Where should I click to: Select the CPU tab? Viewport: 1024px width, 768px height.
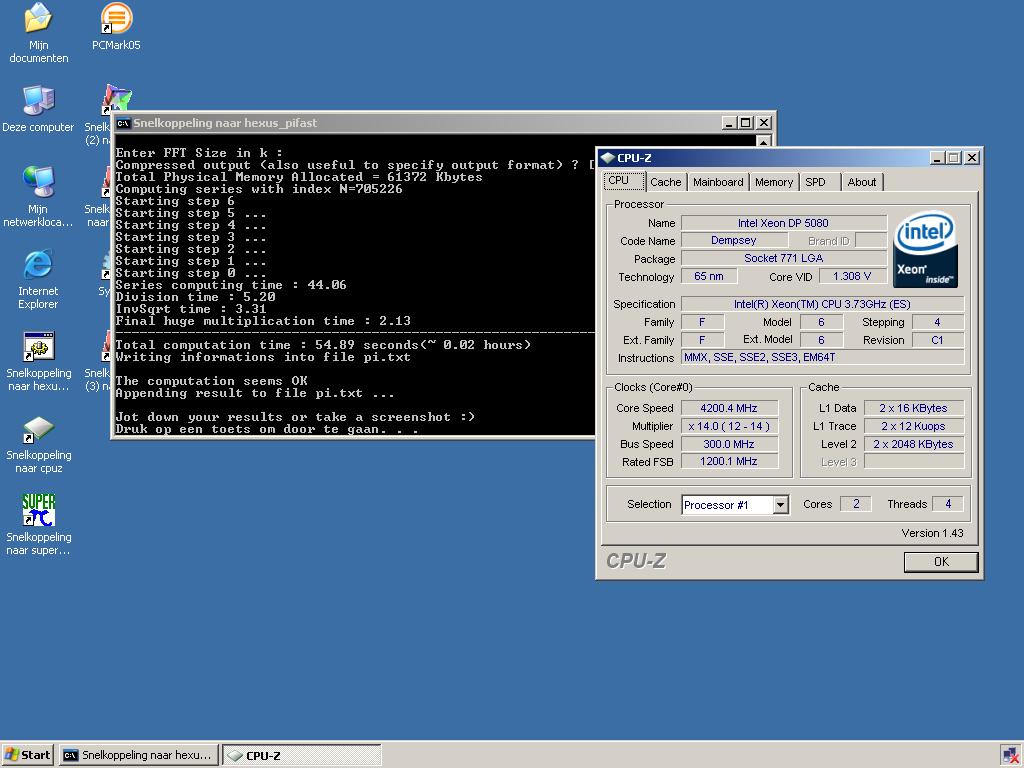(x=624, y=181)
